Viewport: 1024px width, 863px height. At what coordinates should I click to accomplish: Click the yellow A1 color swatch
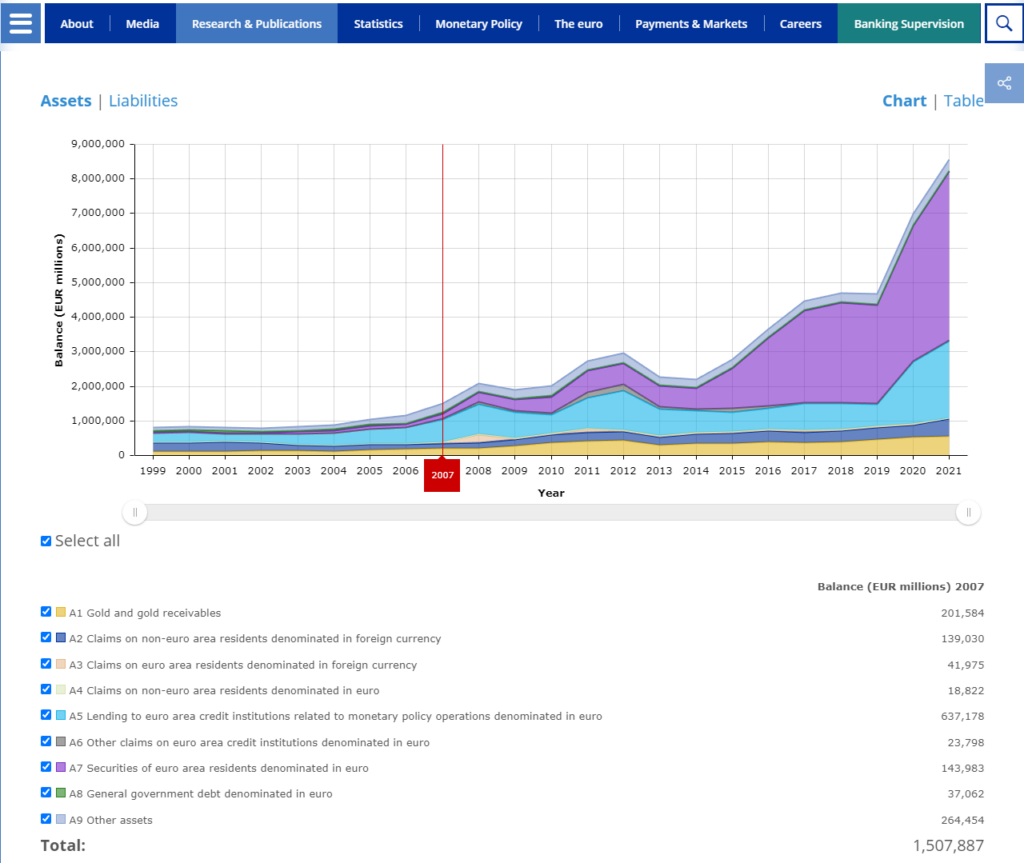click(x=61, y=612)
